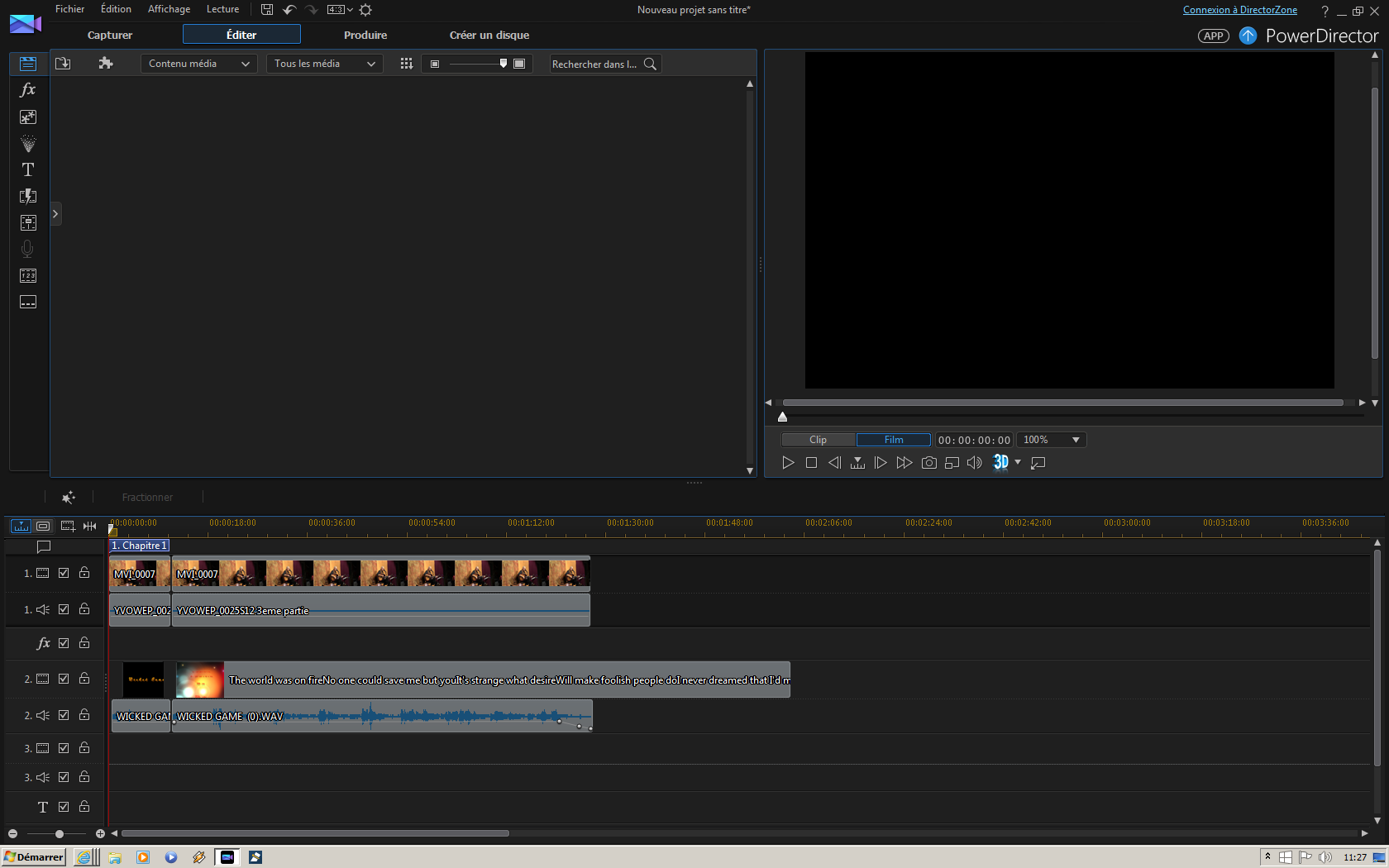
Task: Expand the Tous les média filter
Action: click(x=324, y=64)
